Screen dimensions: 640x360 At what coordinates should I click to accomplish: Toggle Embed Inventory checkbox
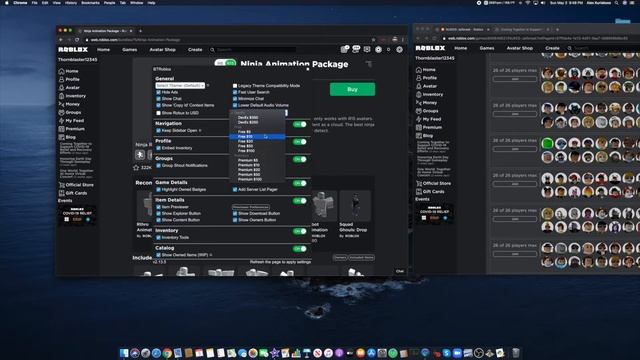158,148
